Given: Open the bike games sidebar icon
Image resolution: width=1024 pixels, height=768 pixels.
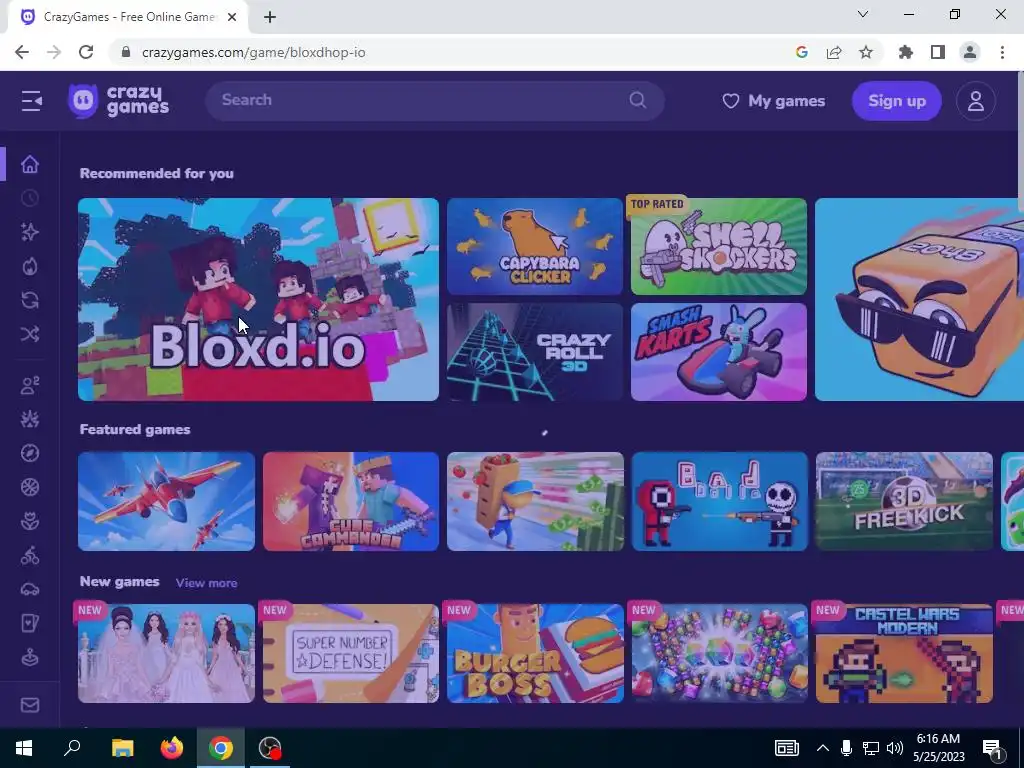Looking at the screenshot, I should 30,556.
